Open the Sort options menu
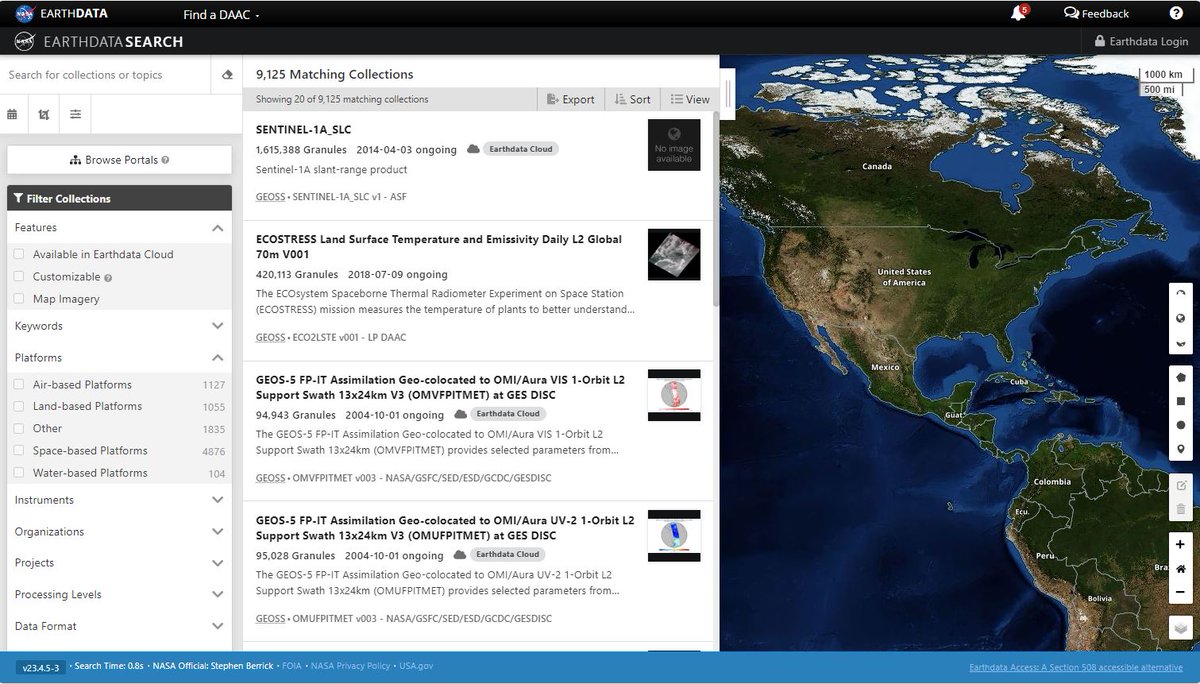 click(633, 99)
